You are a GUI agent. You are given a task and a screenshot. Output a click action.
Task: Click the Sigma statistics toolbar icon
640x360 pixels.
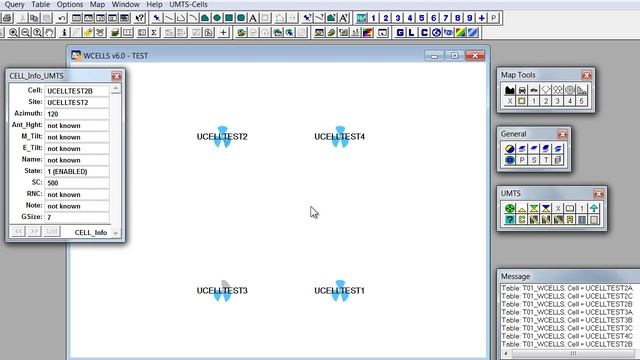pyautogui.click(x=154, y=33)
